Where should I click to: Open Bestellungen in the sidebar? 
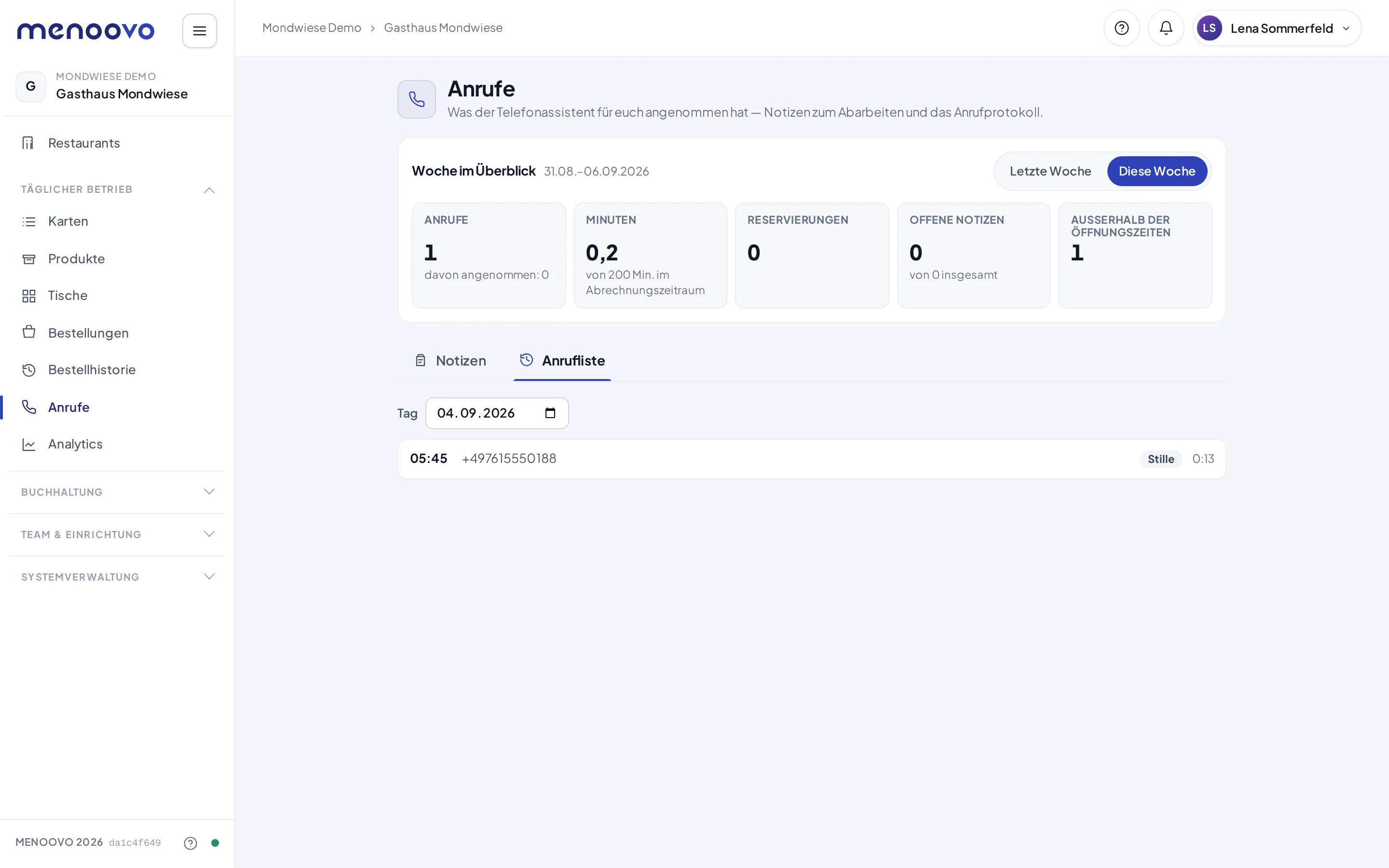point(117,333)
